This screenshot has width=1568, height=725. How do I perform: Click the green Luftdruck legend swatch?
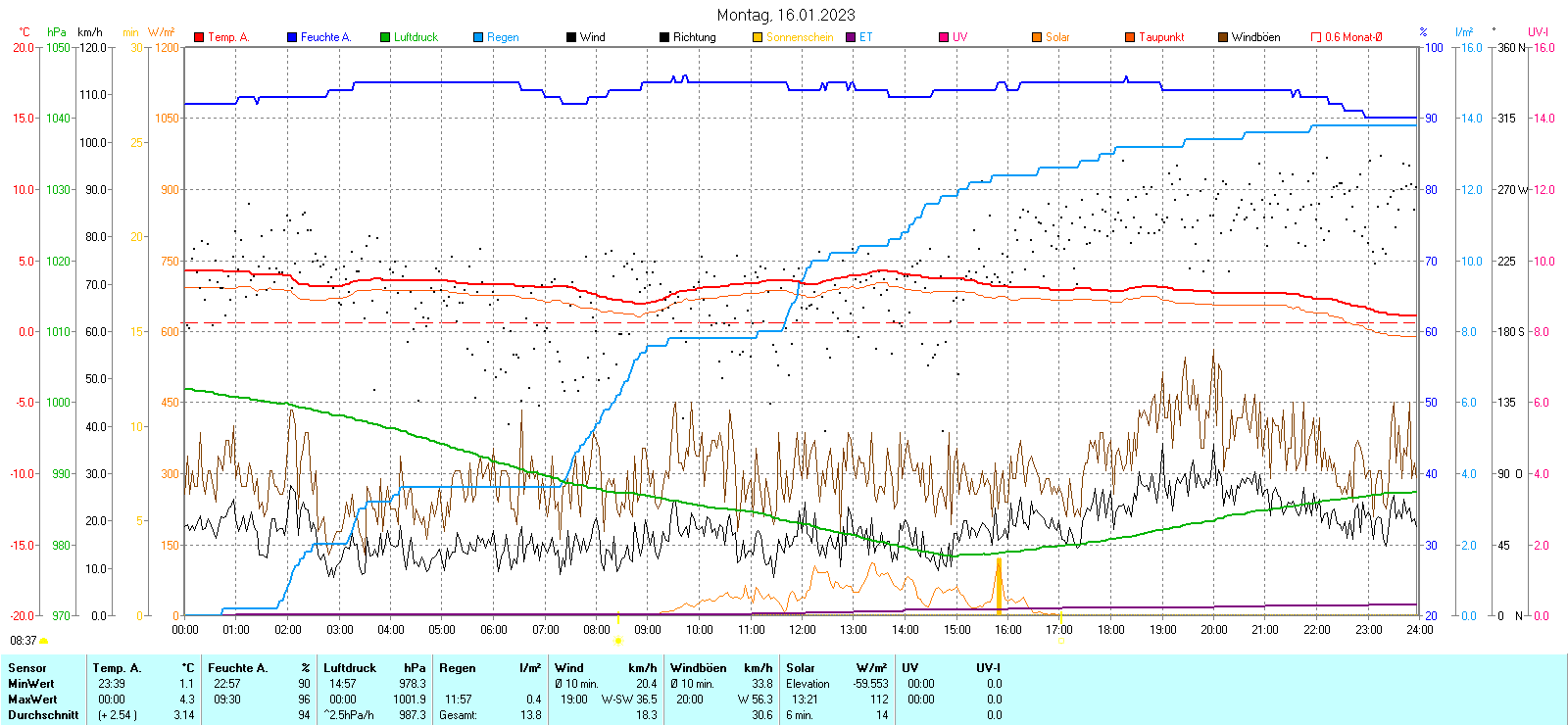(385, 37)
